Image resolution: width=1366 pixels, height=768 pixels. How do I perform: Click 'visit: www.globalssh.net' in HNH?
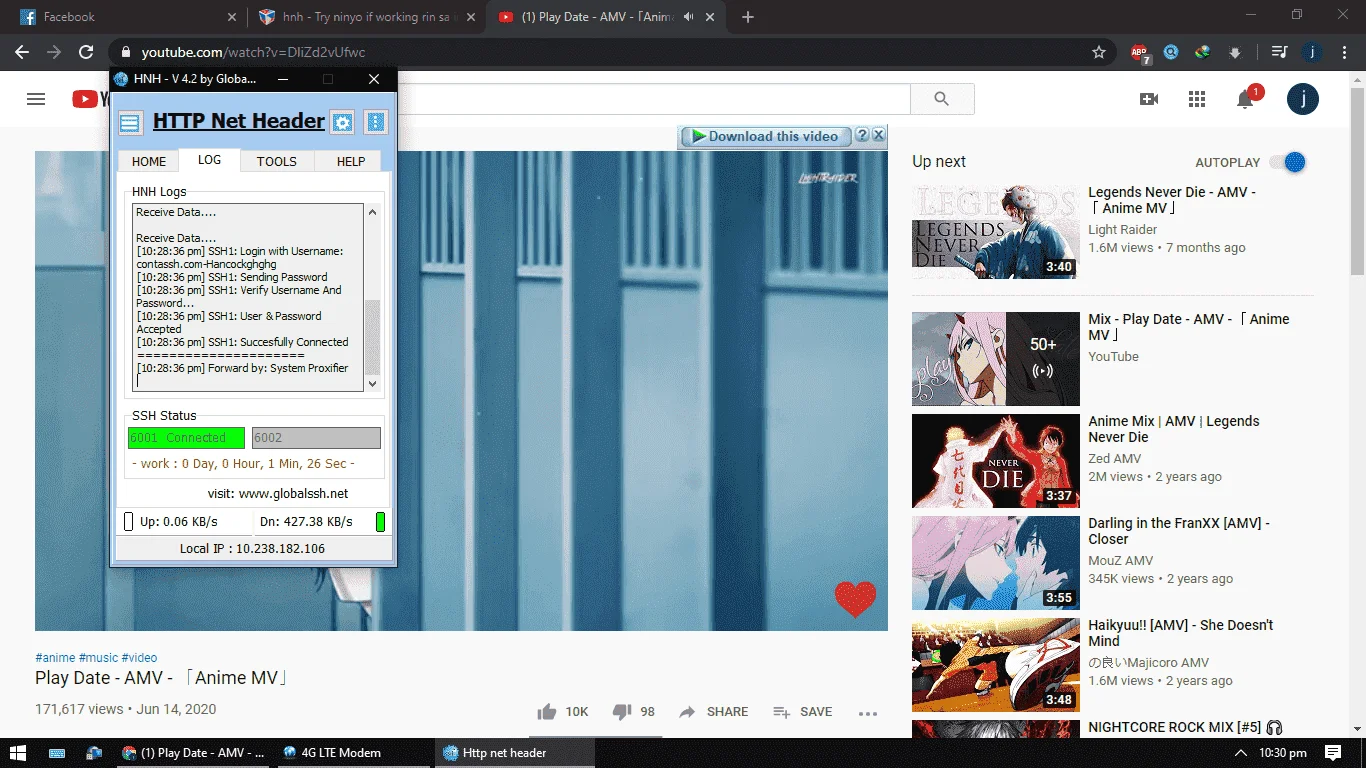pyautogui.click(x=278, y=493)
